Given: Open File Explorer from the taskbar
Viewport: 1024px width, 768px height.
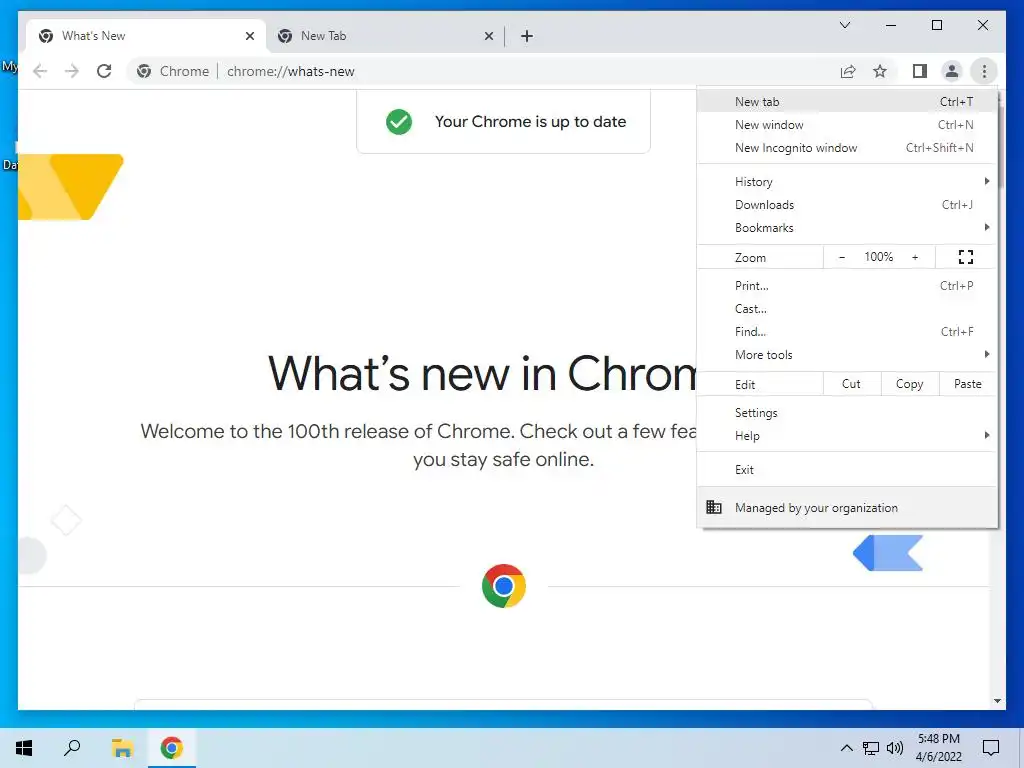Looking at the screenshot, I should point(122,748).
